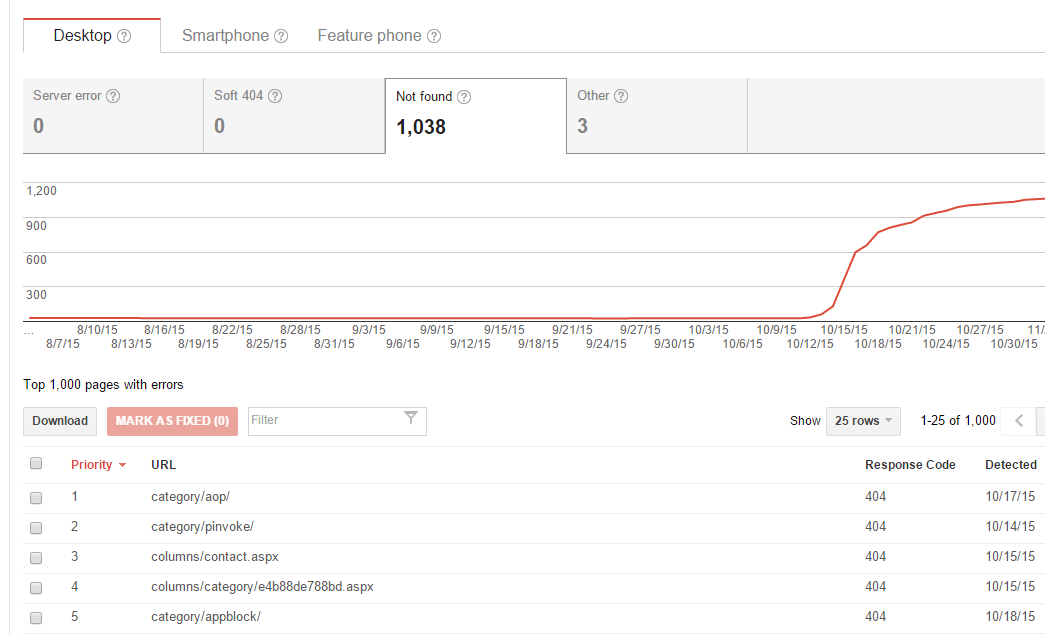Click help icon next to Desktop tab

pyautogui.click(x=124, y=36)
